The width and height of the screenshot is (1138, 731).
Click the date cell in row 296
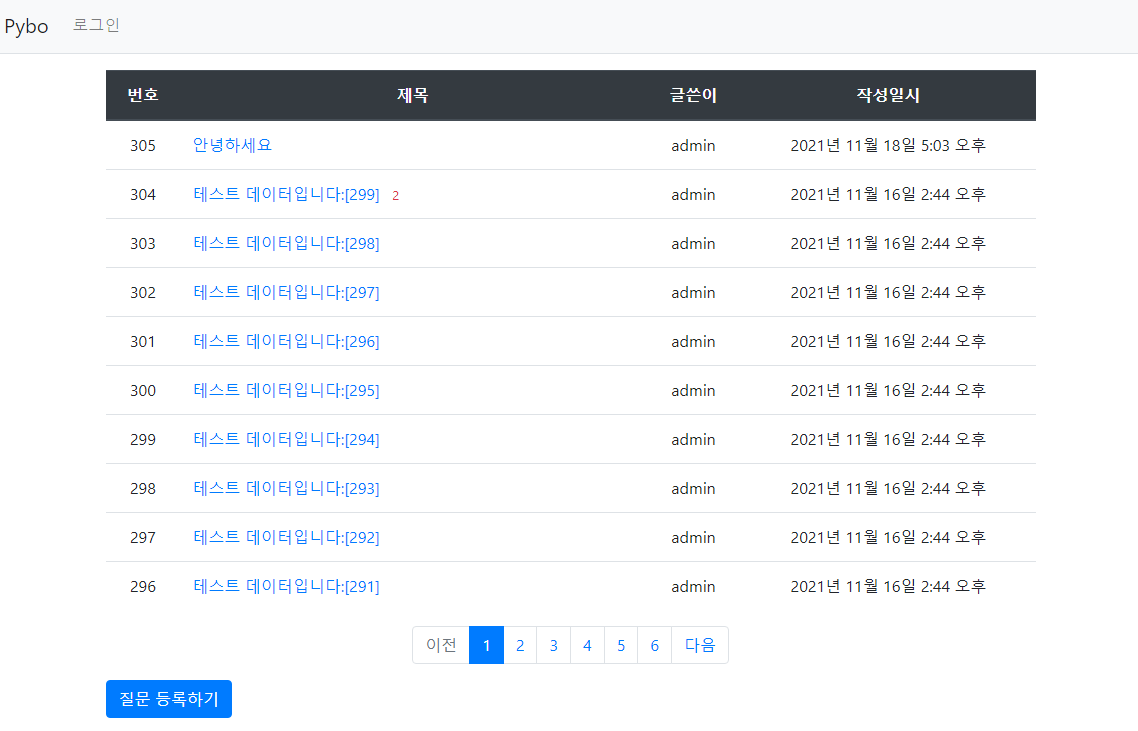point(888,587)
